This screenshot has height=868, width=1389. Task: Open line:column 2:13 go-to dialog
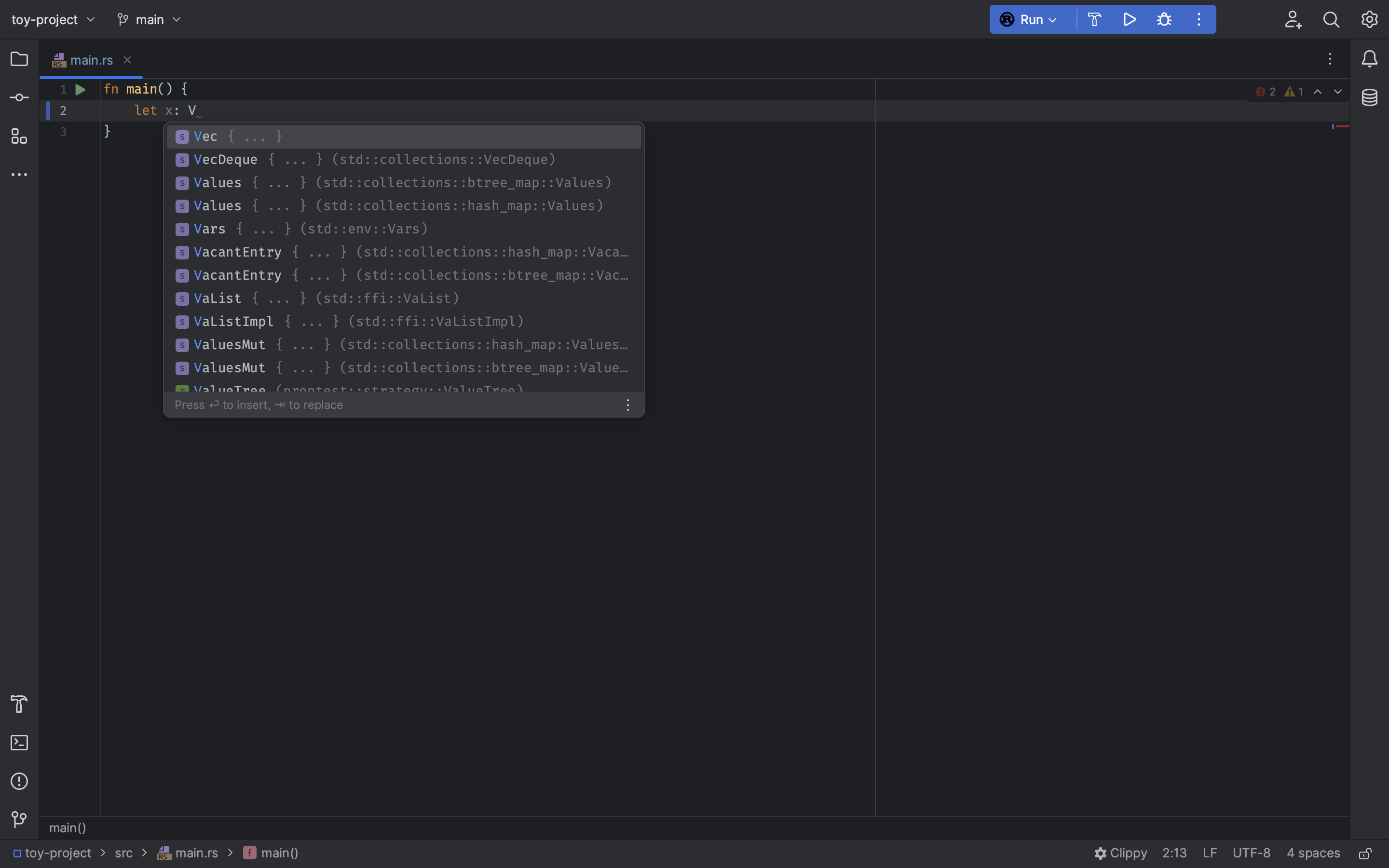point(1174,853)
